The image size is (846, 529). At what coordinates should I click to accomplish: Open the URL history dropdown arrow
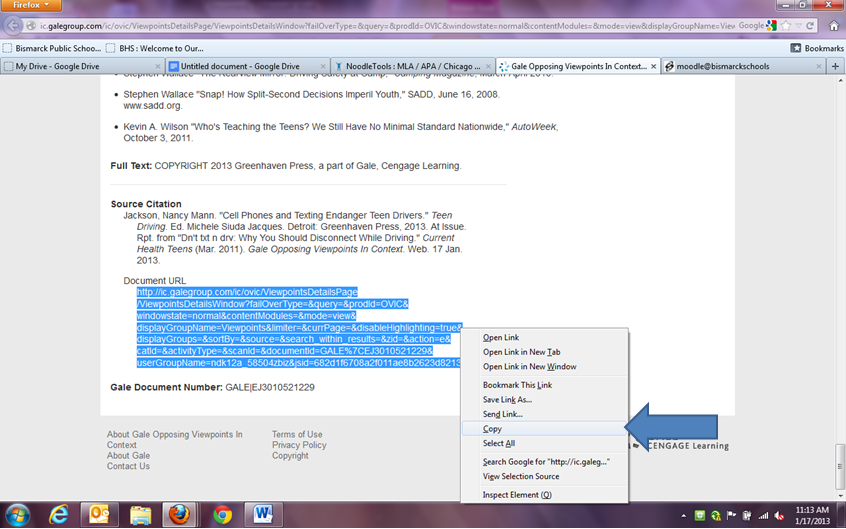799,26
